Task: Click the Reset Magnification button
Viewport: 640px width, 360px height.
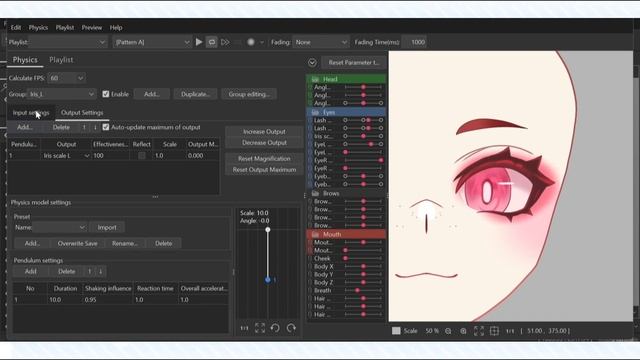Action: 264,158
